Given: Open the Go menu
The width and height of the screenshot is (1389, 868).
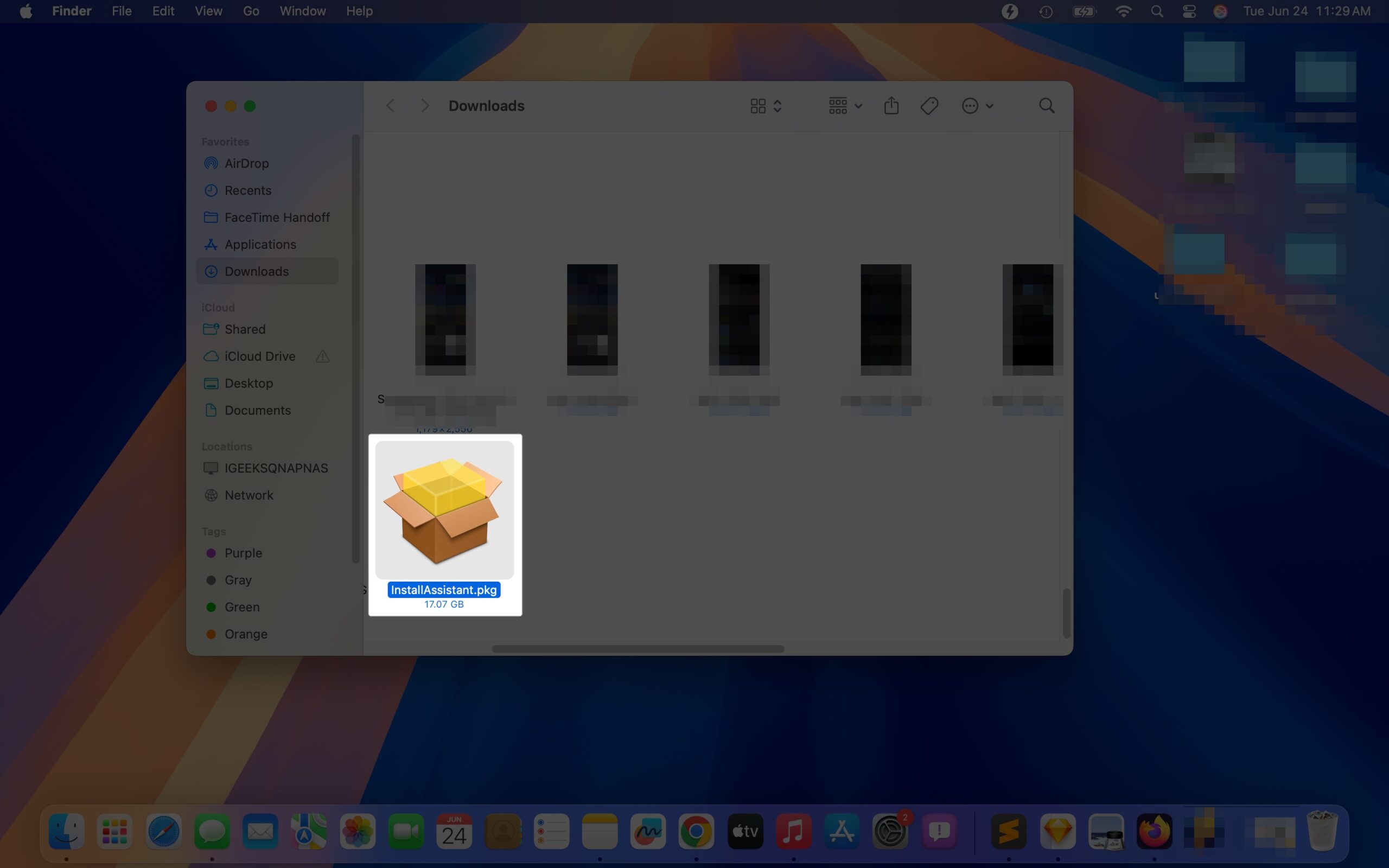Looking at the screenshot, I should coord(250,11).
